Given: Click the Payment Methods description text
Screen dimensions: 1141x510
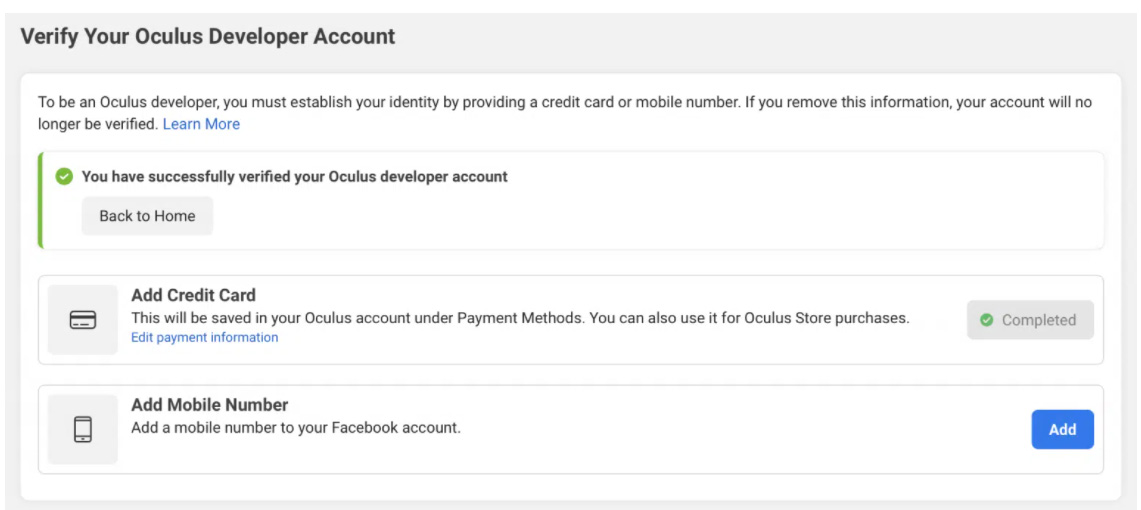Looking at the screenshot, I should pyautogui.click(x=520, y=318).
